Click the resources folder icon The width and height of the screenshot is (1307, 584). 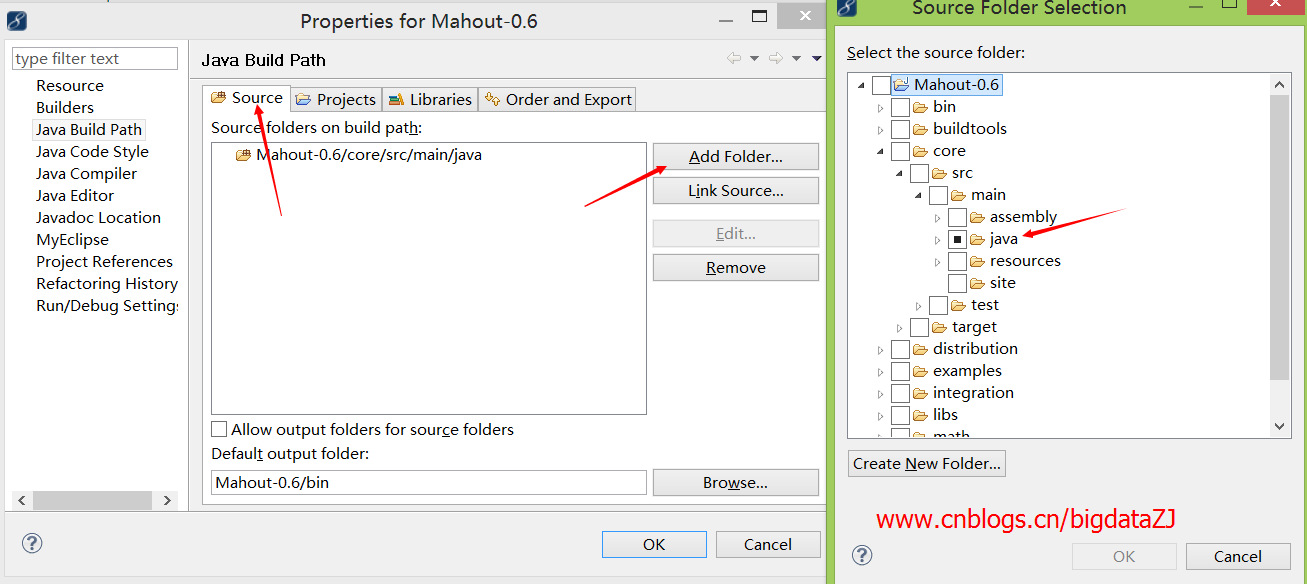tap(977, 261)
